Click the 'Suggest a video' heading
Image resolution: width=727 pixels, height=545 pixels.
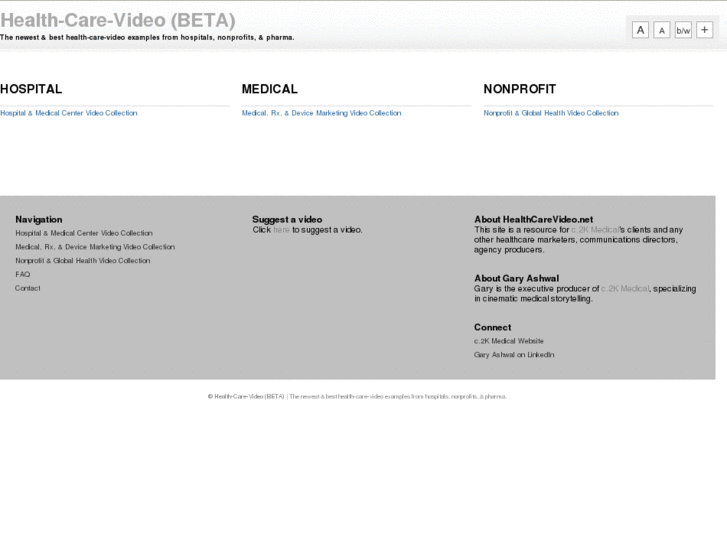point(287,219)
